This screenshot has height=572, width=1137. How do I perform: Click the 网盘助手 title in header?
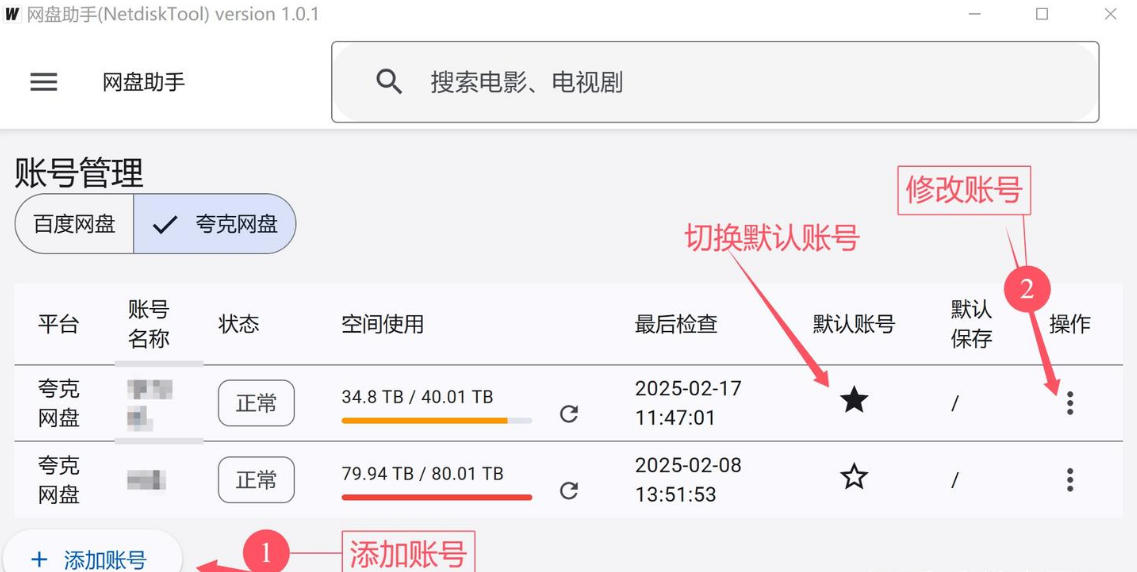[x=144, y=82]
